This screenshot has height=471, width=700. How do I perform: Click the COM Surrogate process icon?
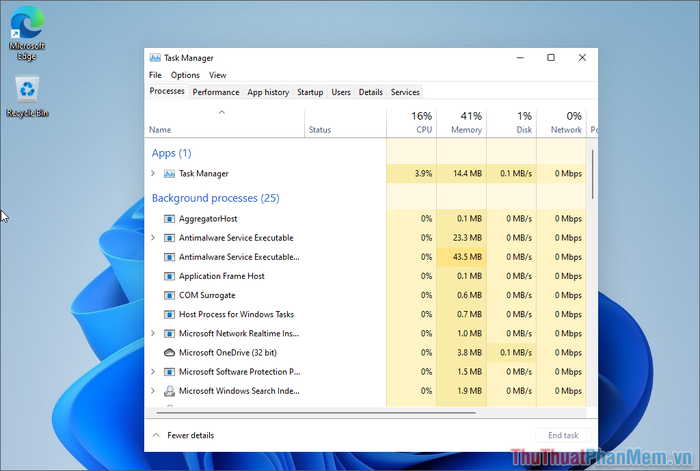pos(169,296)
